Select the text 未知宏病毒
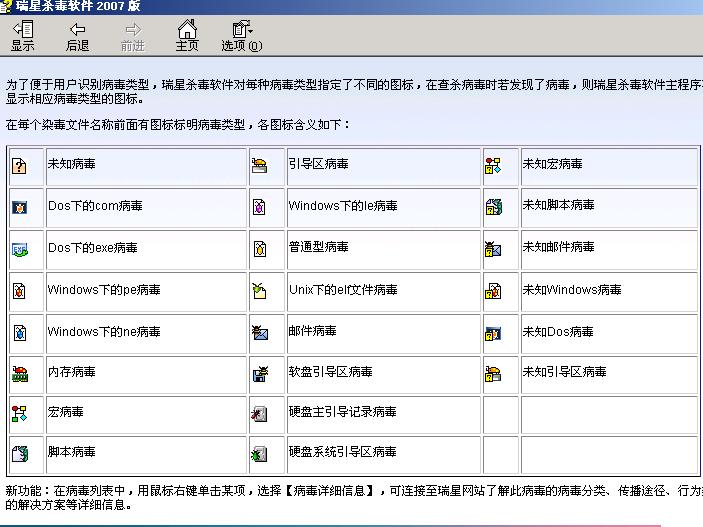Screen dimensions: 703x527 click(x=553, y=164)
